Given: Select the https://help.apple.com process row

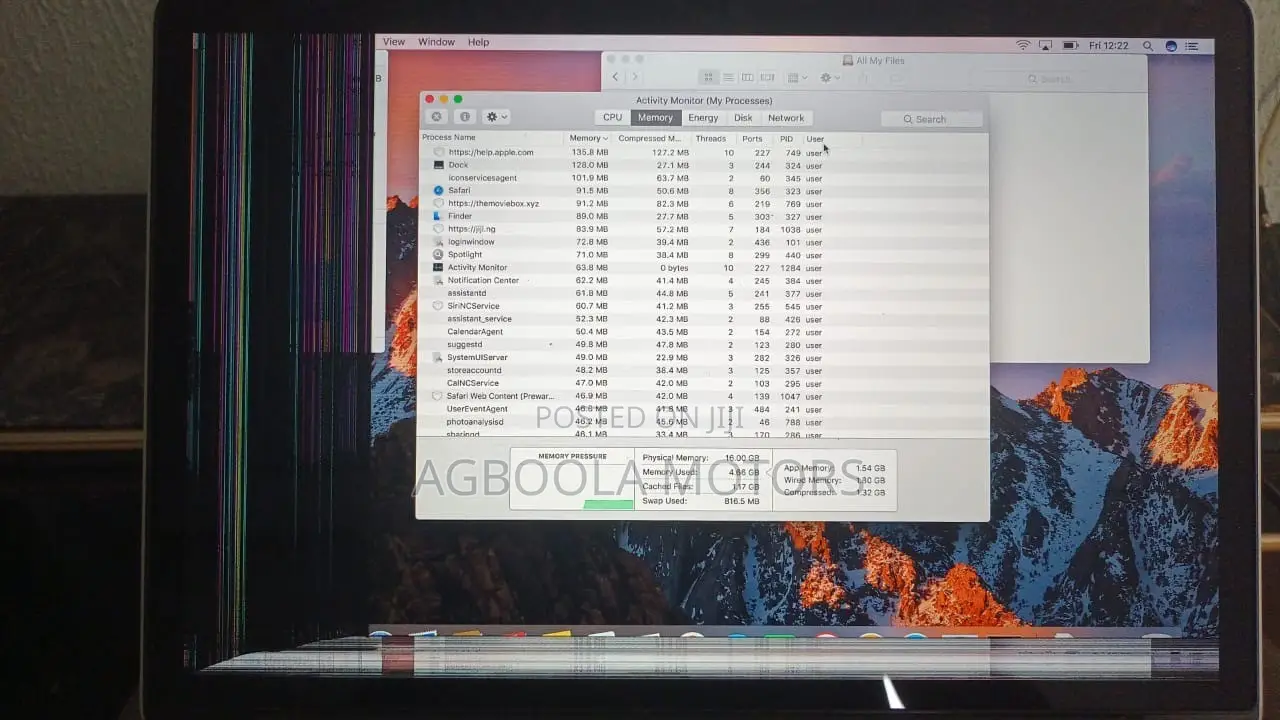Looking at the screenshot, I should [704, 152].
